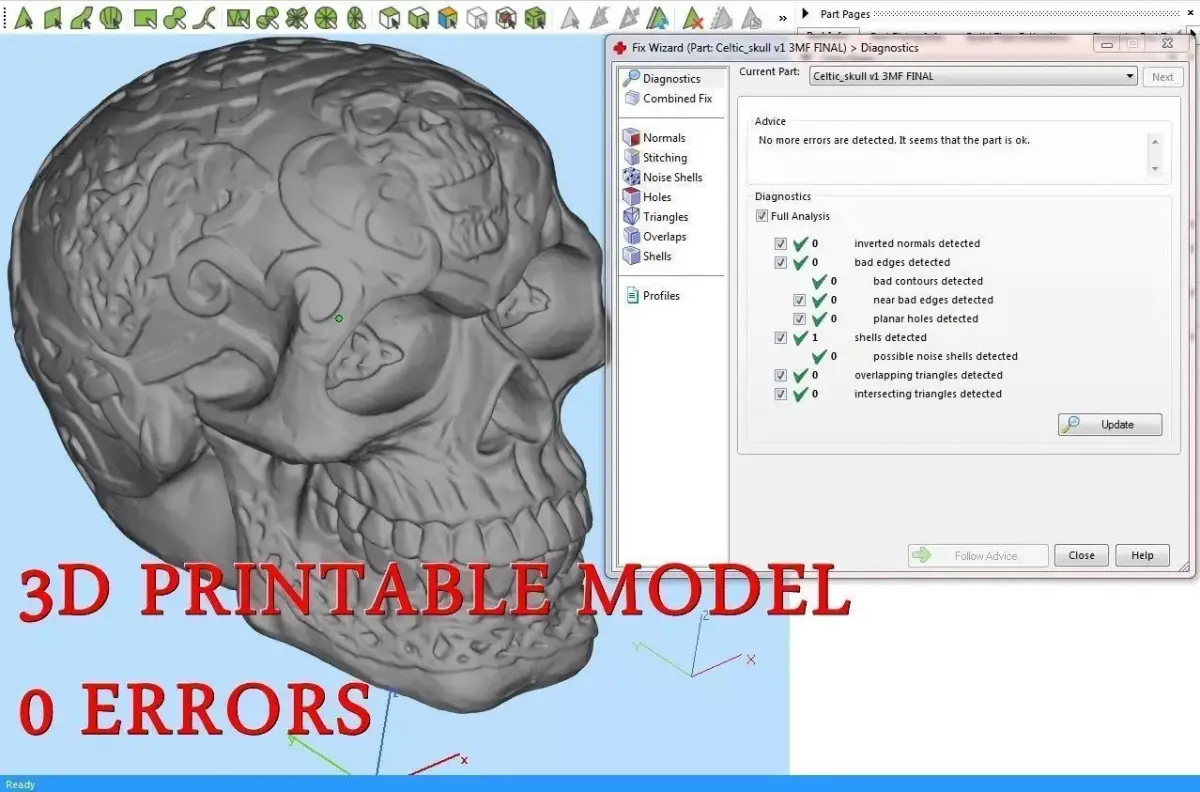The width and height of the screenshot is (1200, 792).
Task: Select the Mark Shell tool
Action: [112, 17]
